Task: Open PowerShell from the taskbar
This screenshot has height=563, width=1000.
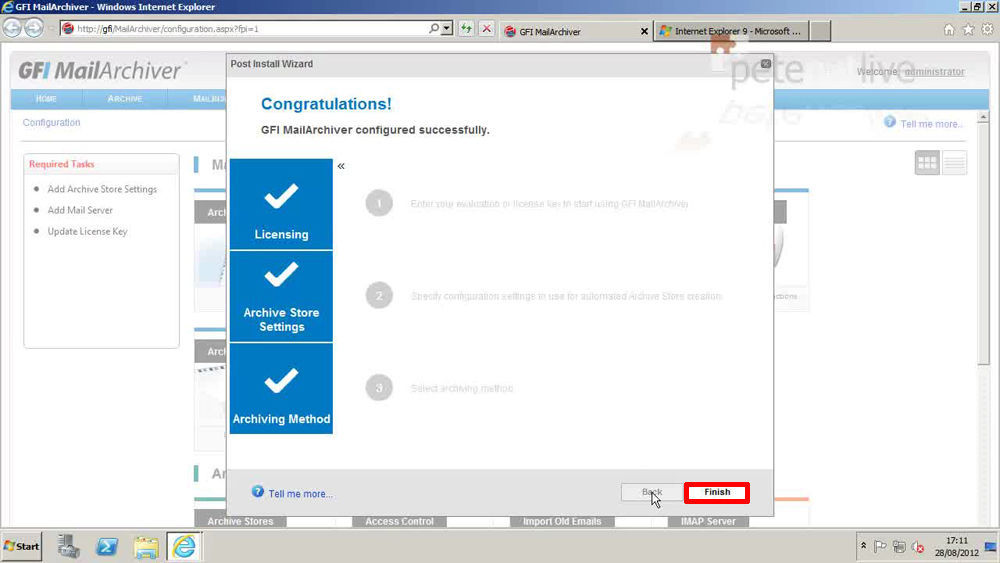Action: coord(107,546)
